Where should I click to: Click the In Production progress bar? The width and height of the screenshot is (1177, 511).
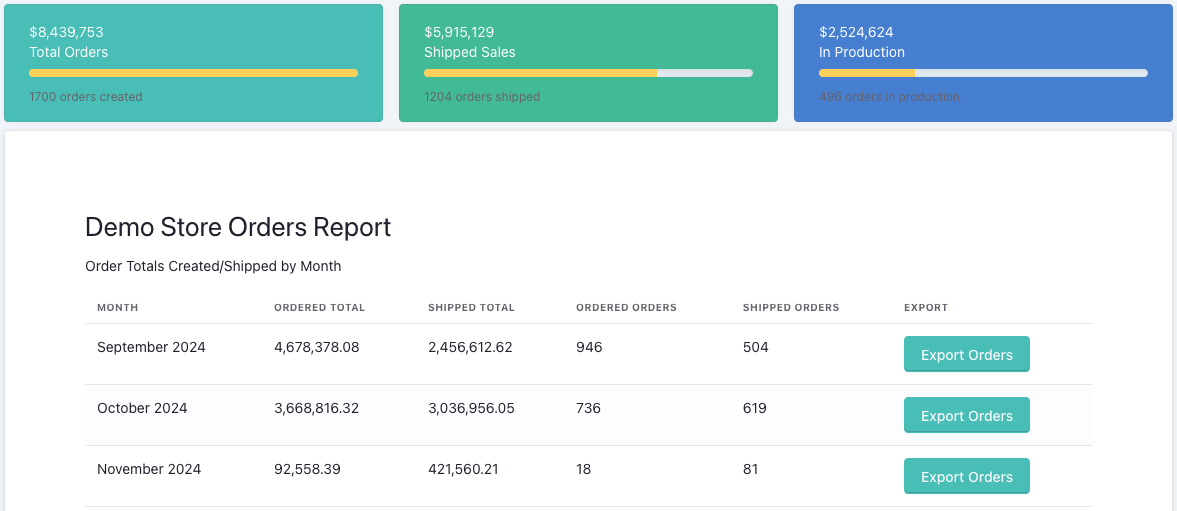click(982, 73)
